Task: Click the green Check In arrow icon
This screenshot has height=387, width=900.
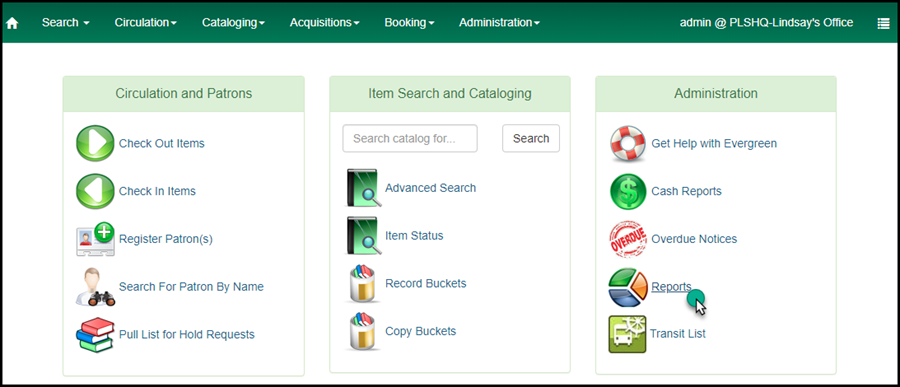Action: [95, 191]
